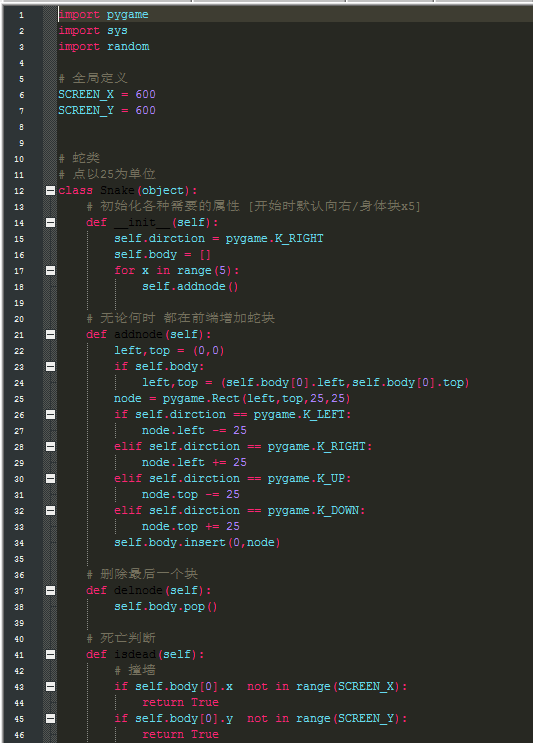Collapse the K_RIGHT elif block
This screenshot has width=533, height=743.
coord(50,446)
